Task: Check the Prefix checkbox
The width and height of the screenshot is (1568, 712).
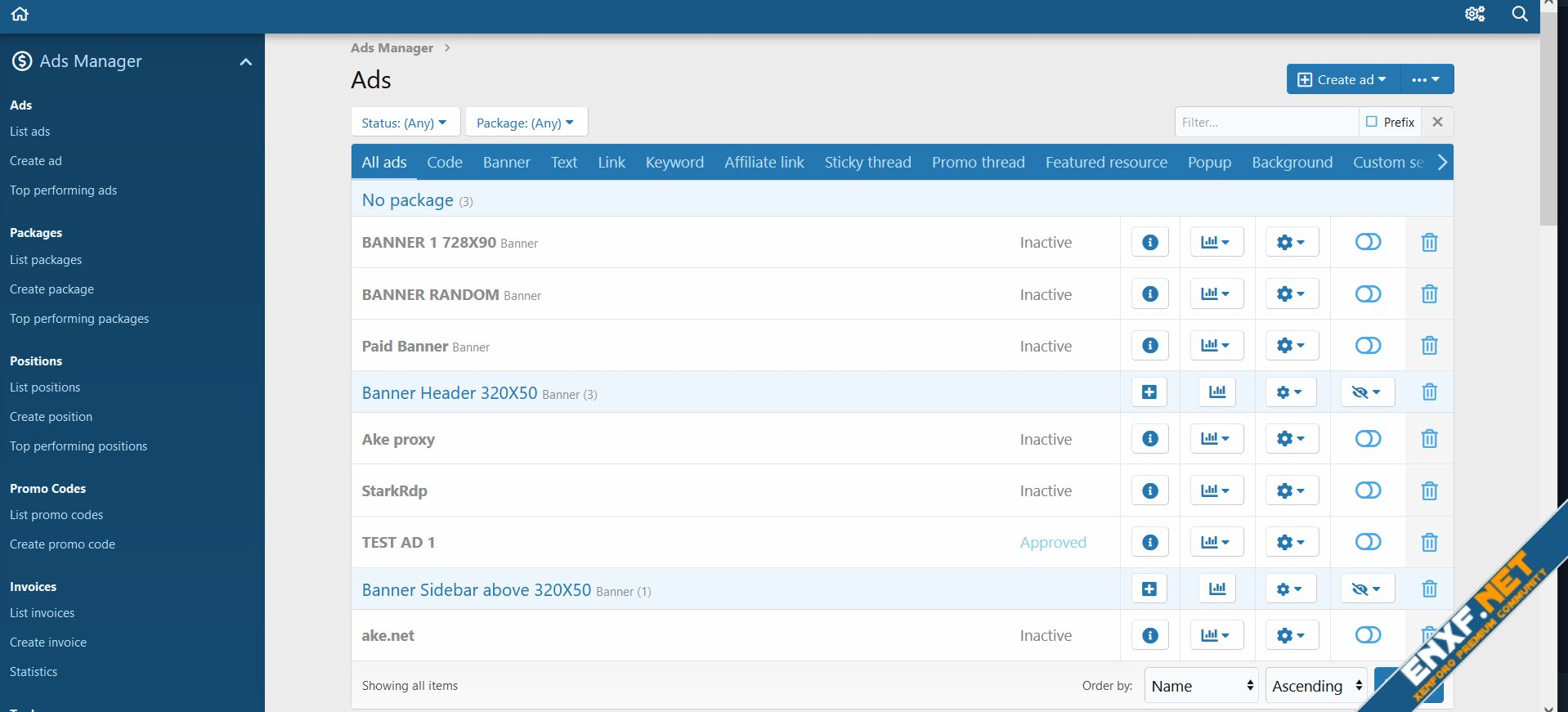Action: [x=1372, y=122]
